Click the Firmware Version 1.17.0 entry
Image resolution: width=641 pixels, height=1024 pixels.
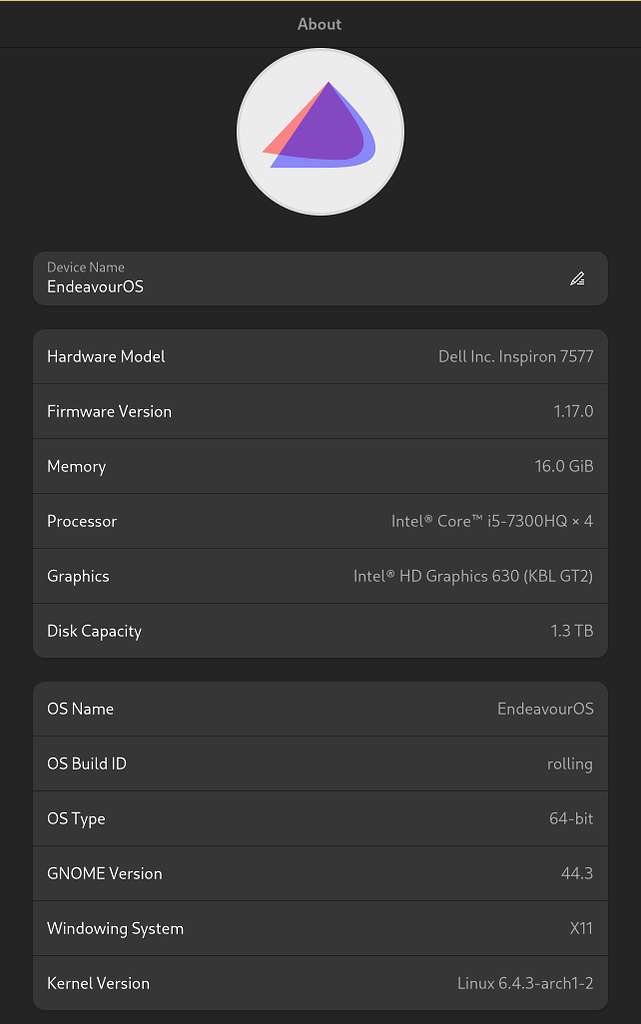pyautogui.click(x=320, y=411)
